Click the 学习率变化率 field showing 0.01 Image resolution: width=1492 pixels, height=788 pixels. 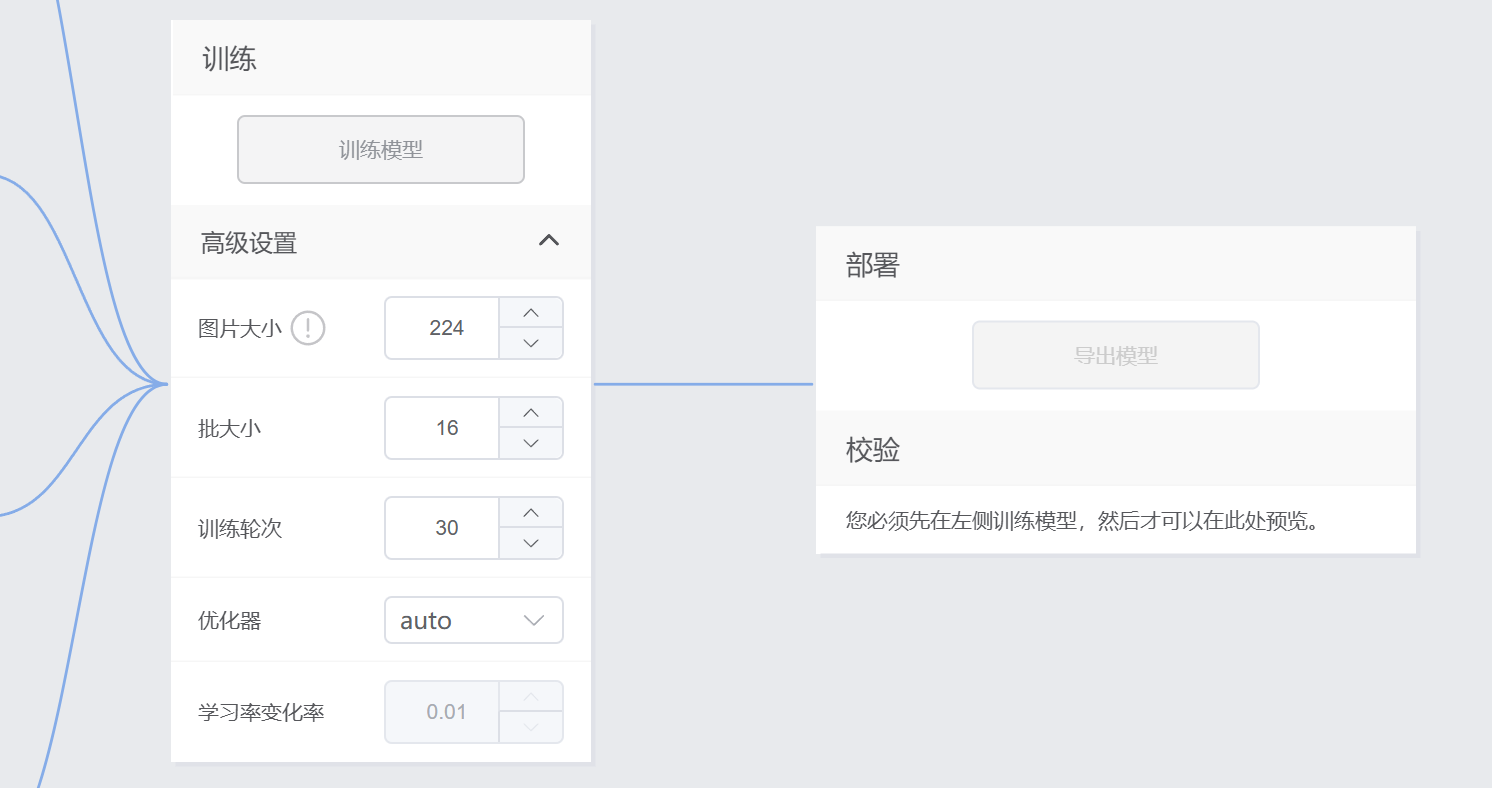tap(443, 712)
